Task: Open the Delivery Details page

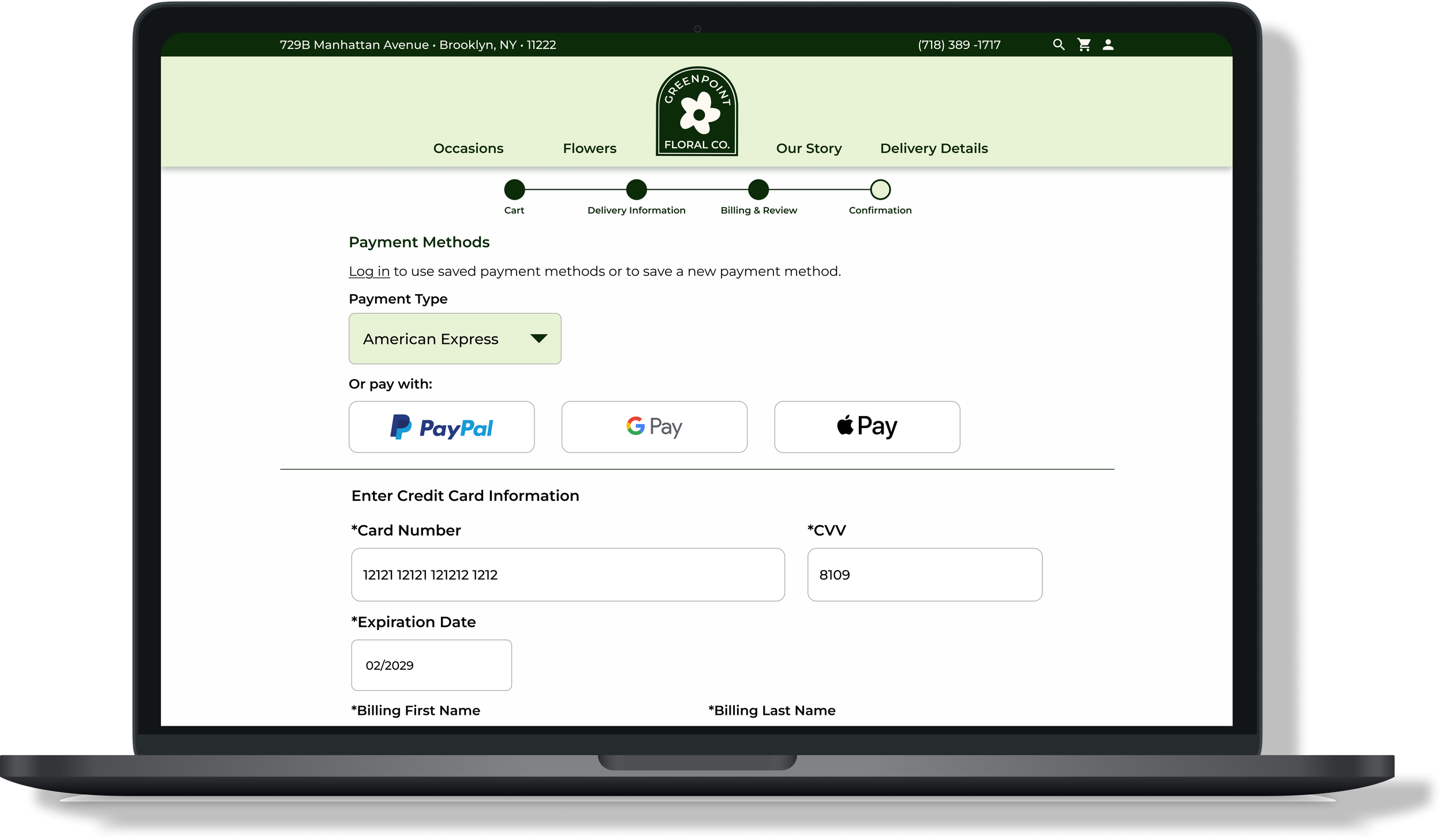Action: point(933,148)
